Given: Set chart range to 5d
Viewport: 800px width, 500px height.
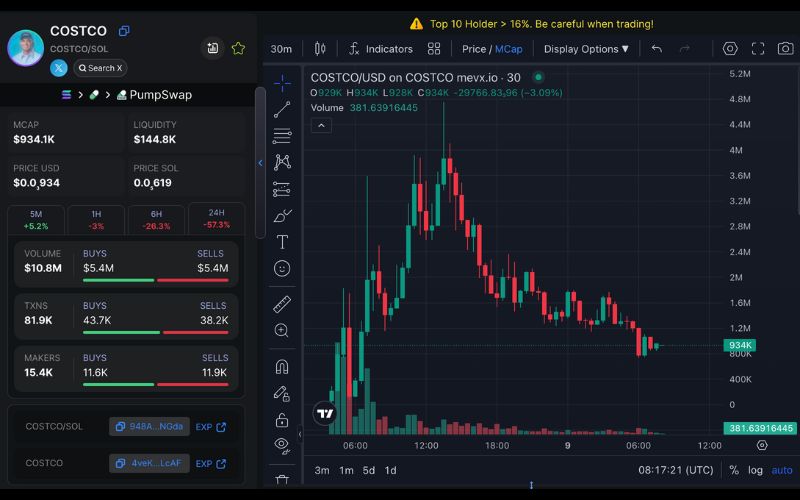Looking at the screenshot, I should [369, 470].
